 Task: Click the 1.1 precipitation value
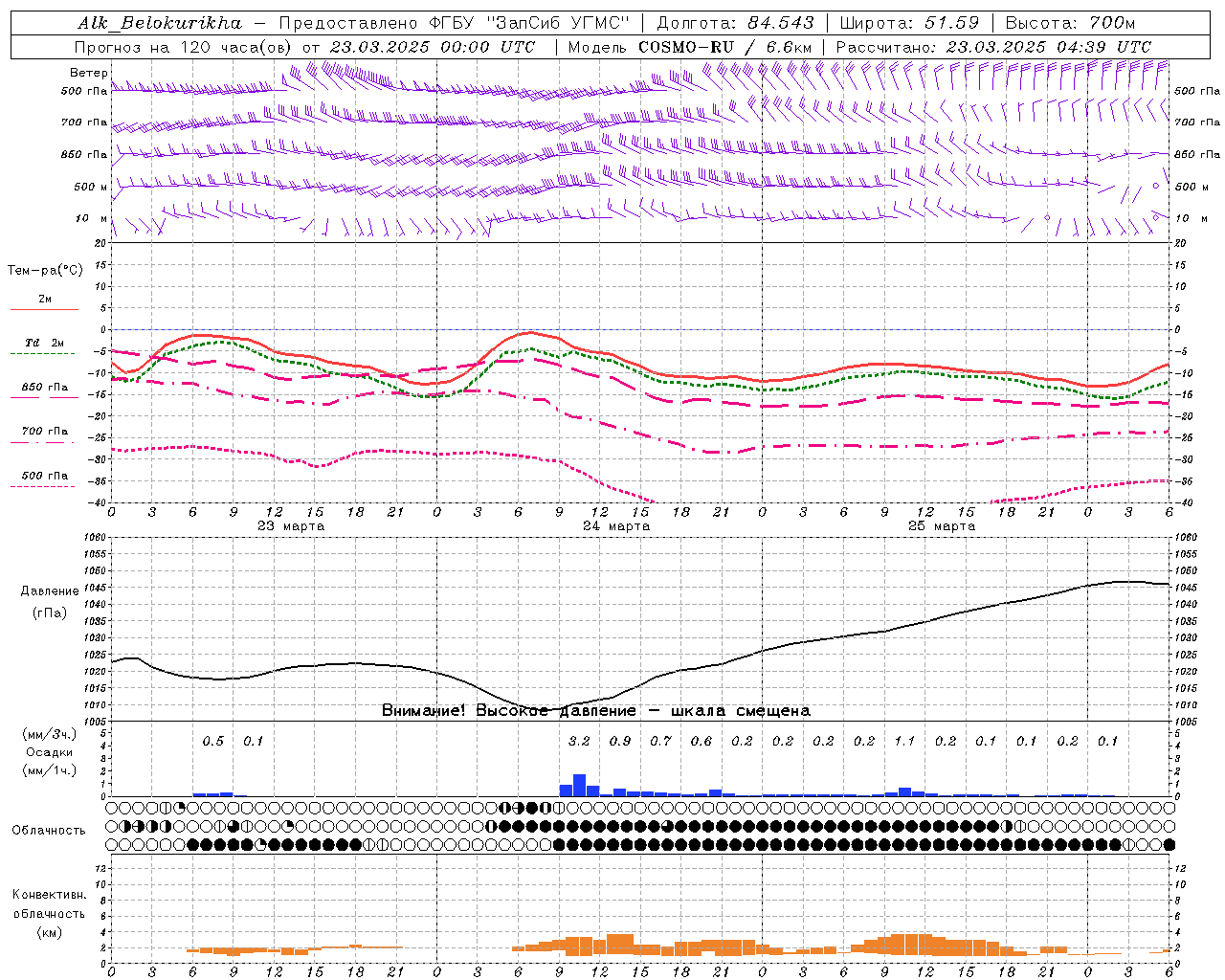[x=904, y=742]
